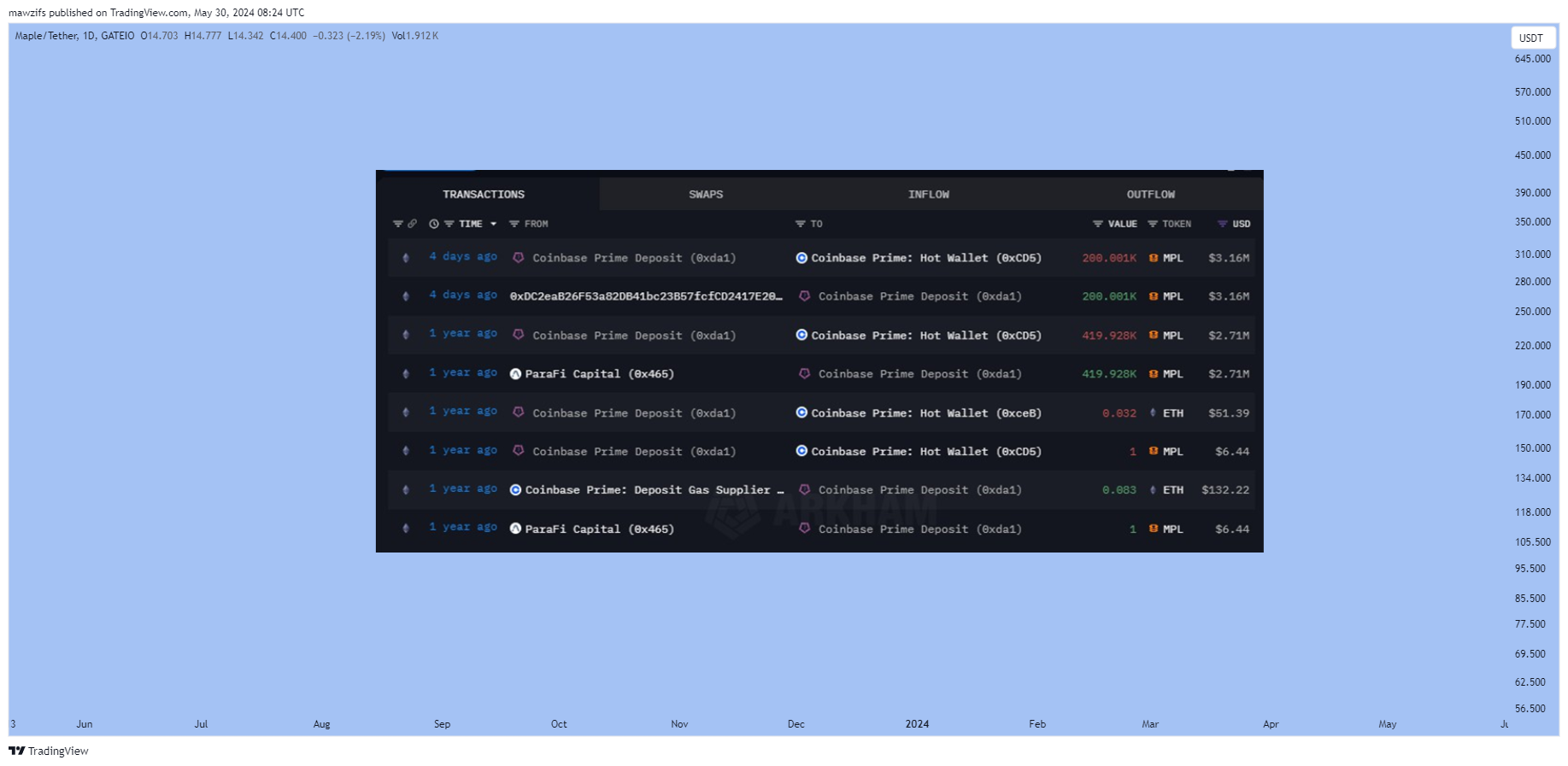Click the Coinbase logo beside Deposit Gas Supplier
The width and height of the screenshot is (1568, 766).
(x=515, y=490)
